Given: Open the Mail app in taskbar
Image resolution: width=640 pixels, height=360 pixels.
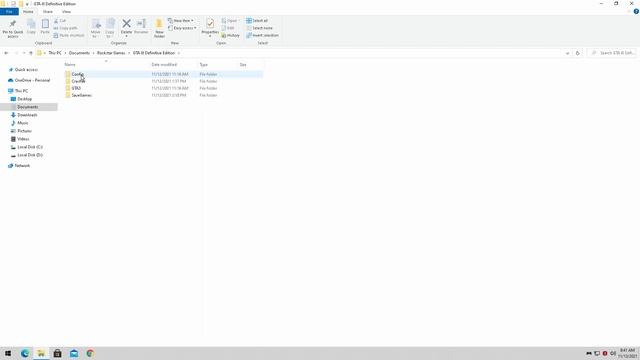Looking at the screenshot, I should 74,353.
